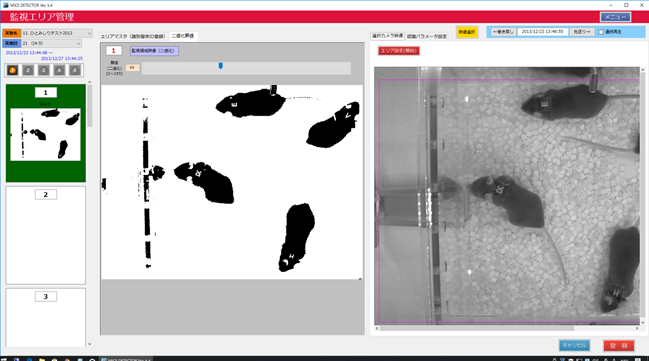Select camera button 1 (orange)
The height and width of the screenshot is (361, 649).
point(12,70)
